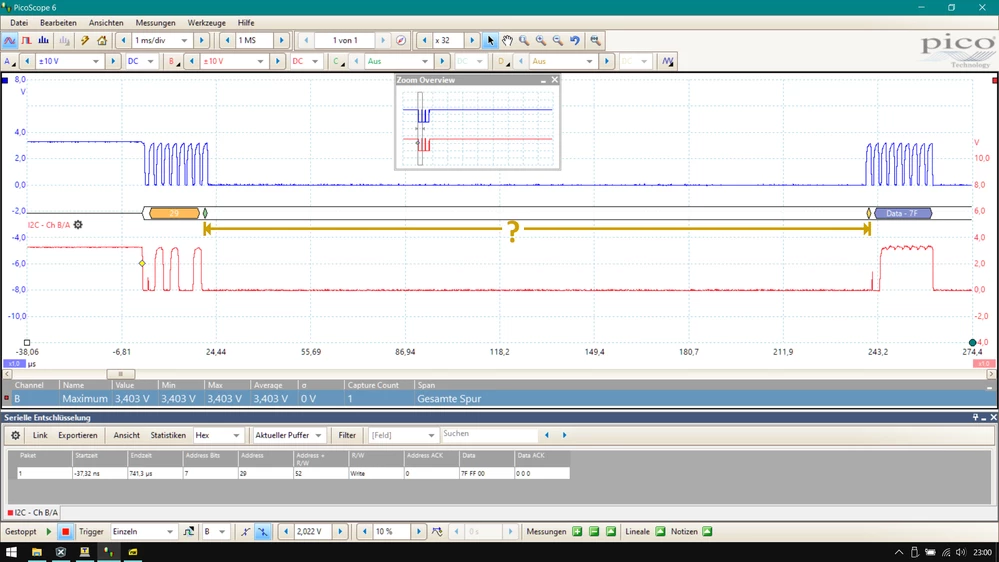Select the I2C - Ch B/A tab
The height and width of the screenshot is (562, 999).
[x=32, y=512]
